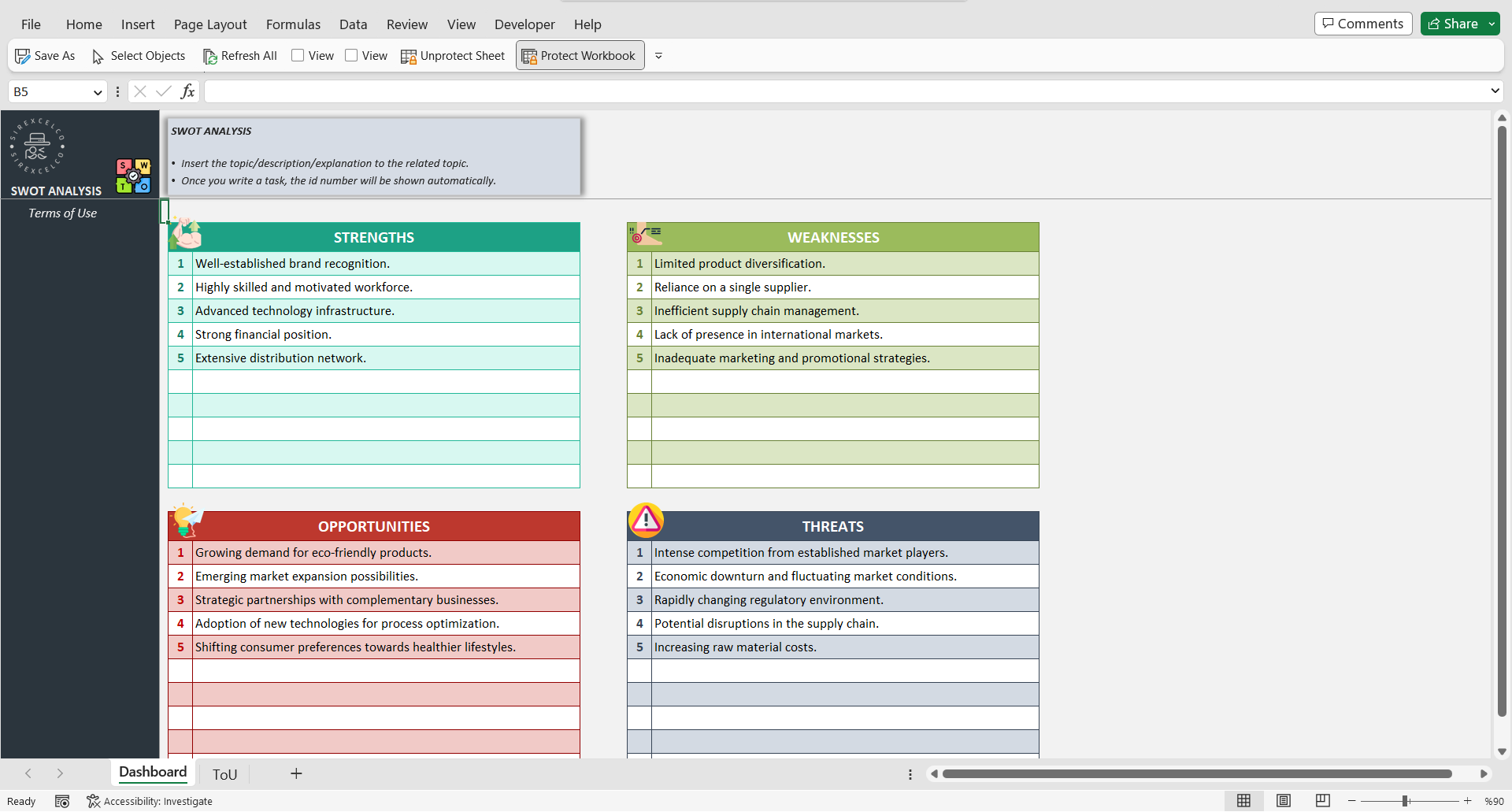Viewport: 1512px width, 812px height.
Task: Click the Refresh All icon
Action: pos(209,56)
